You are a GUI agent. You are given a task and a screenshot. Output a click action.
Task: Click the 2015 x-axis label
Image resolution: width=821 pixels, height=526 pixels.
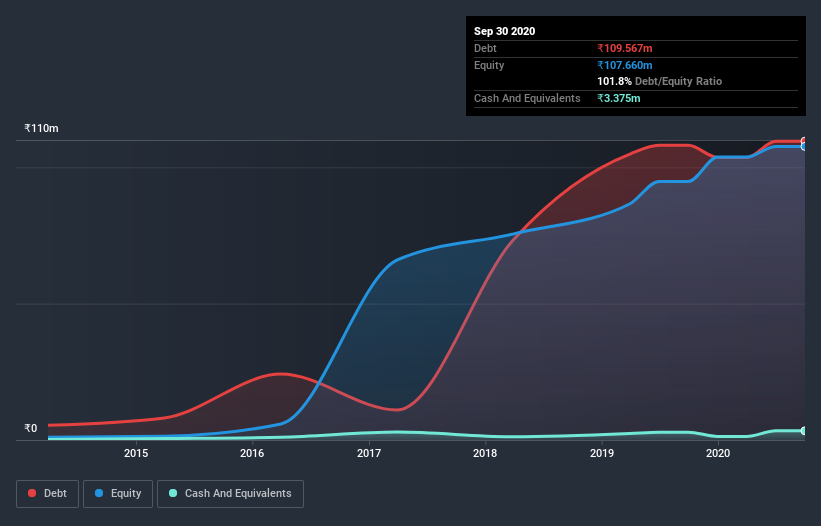click(x=136, y=453)
